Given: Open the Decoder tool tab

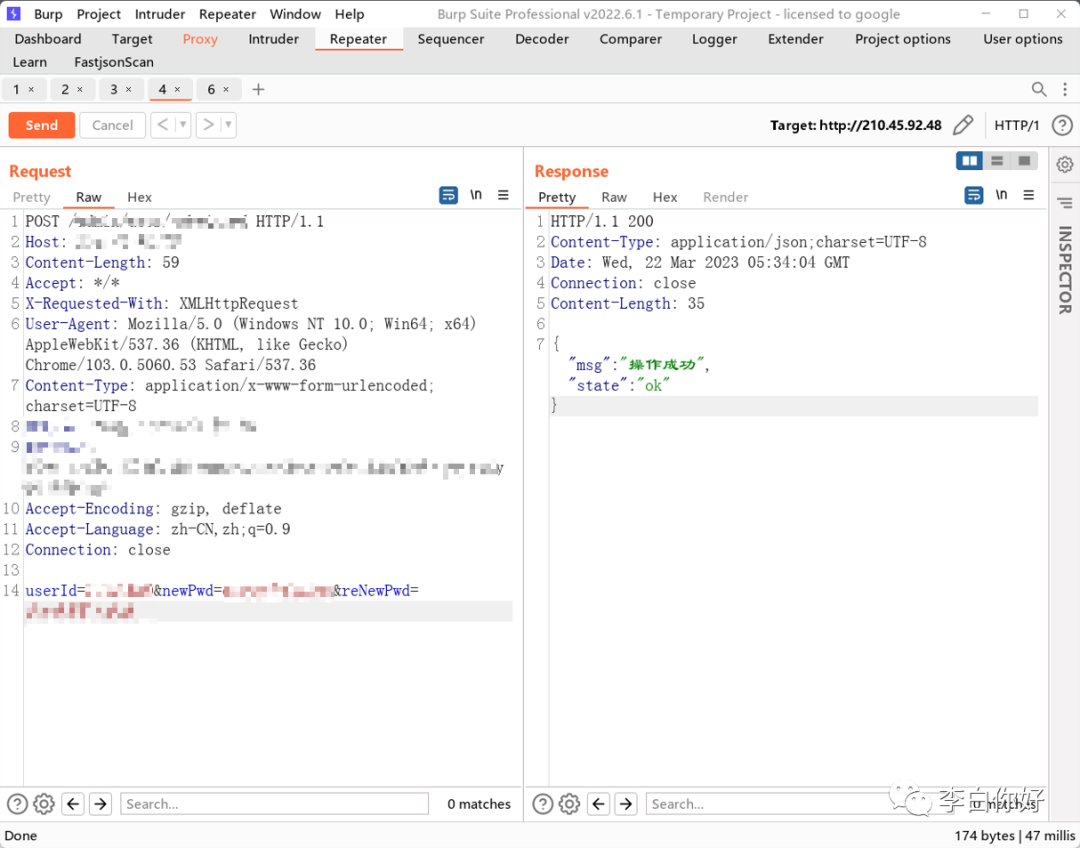Looking at the screenshot, I should [542, 39].
